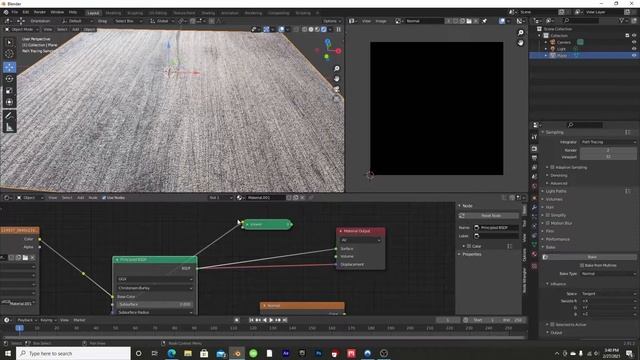Click the image editor zoom magnifier icon
This screenshot has width=640, height=360.
pyautogui.click(x=520, y=33)
